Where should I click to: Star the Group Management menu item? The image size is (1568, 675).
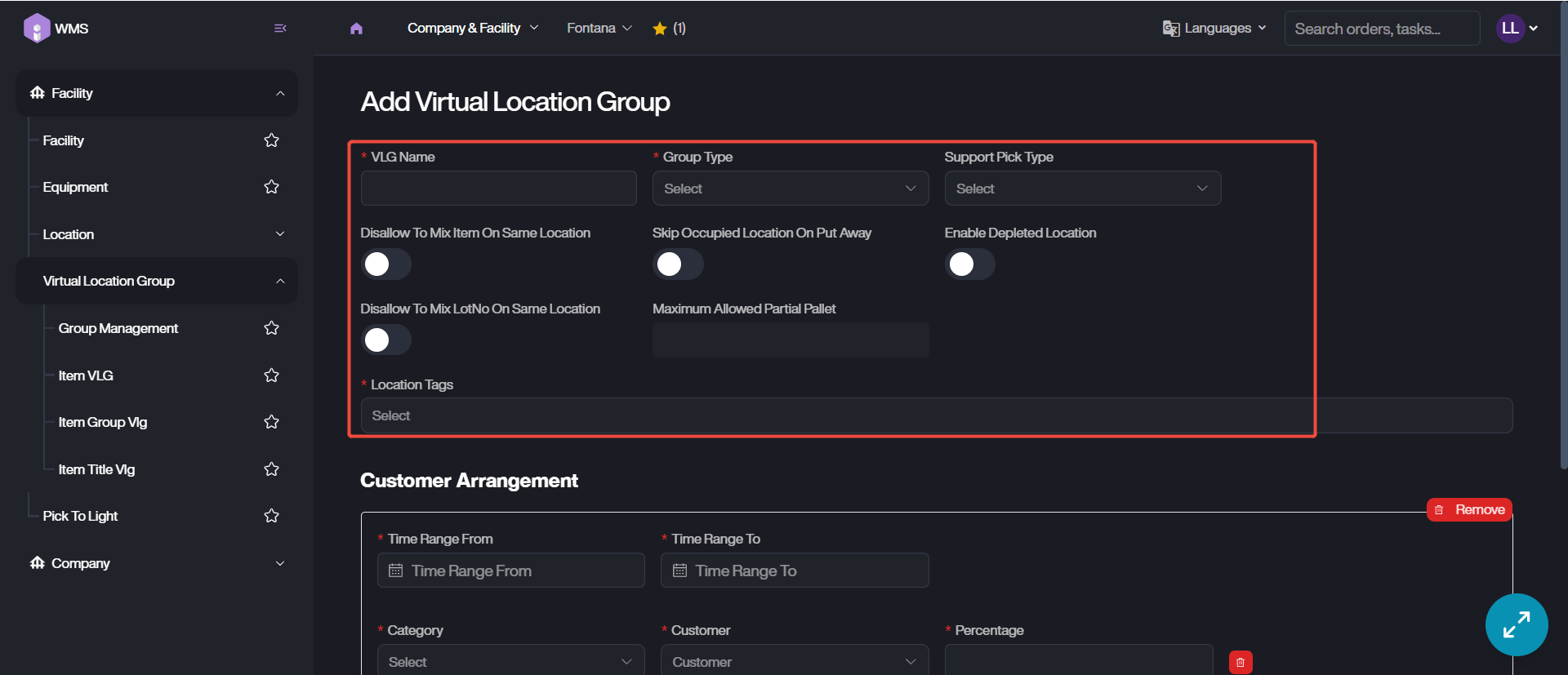(271, 328)
